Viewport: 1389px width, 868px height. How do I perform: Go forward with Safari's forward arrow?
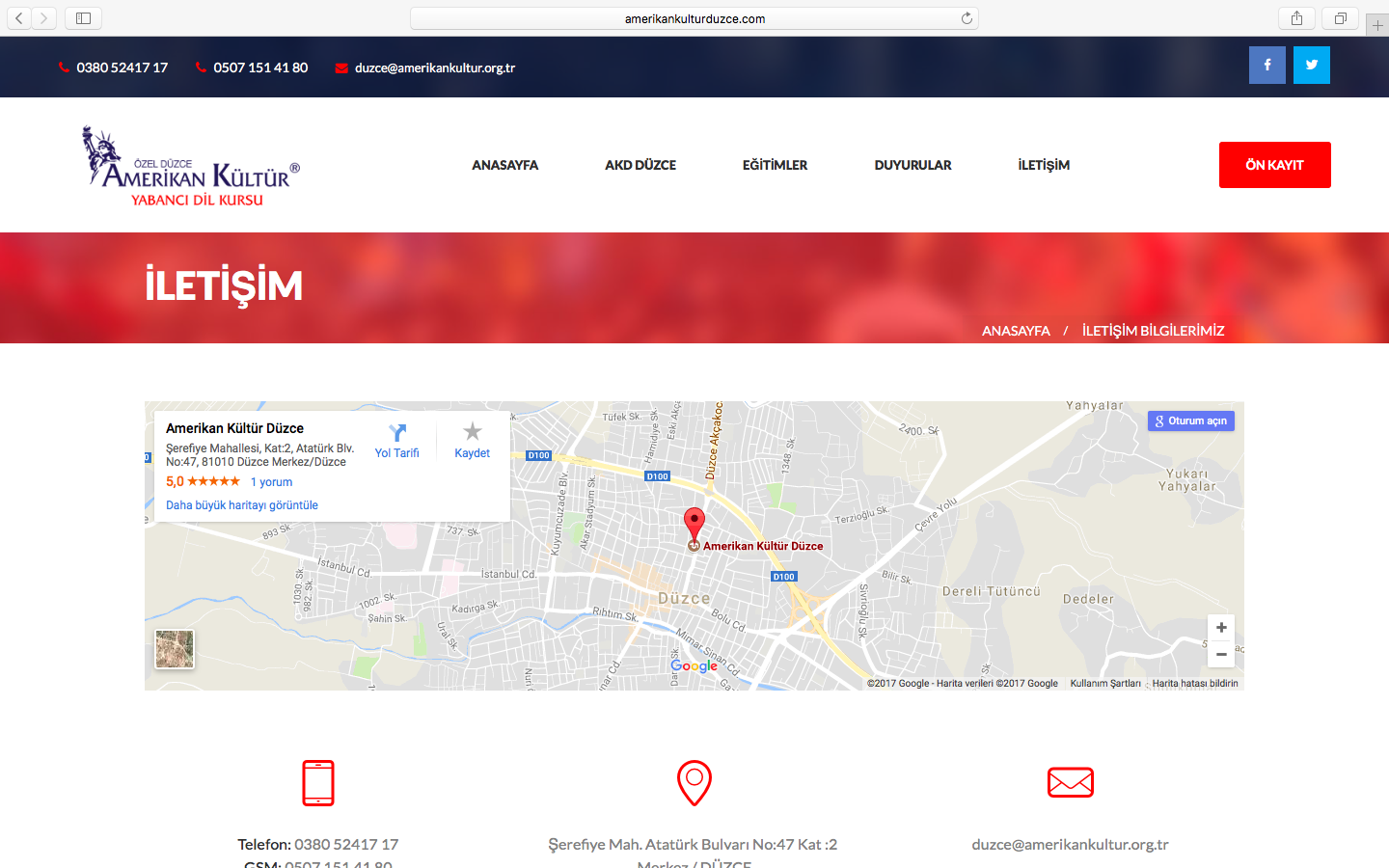pyautogui.click(x=43, y=18)
